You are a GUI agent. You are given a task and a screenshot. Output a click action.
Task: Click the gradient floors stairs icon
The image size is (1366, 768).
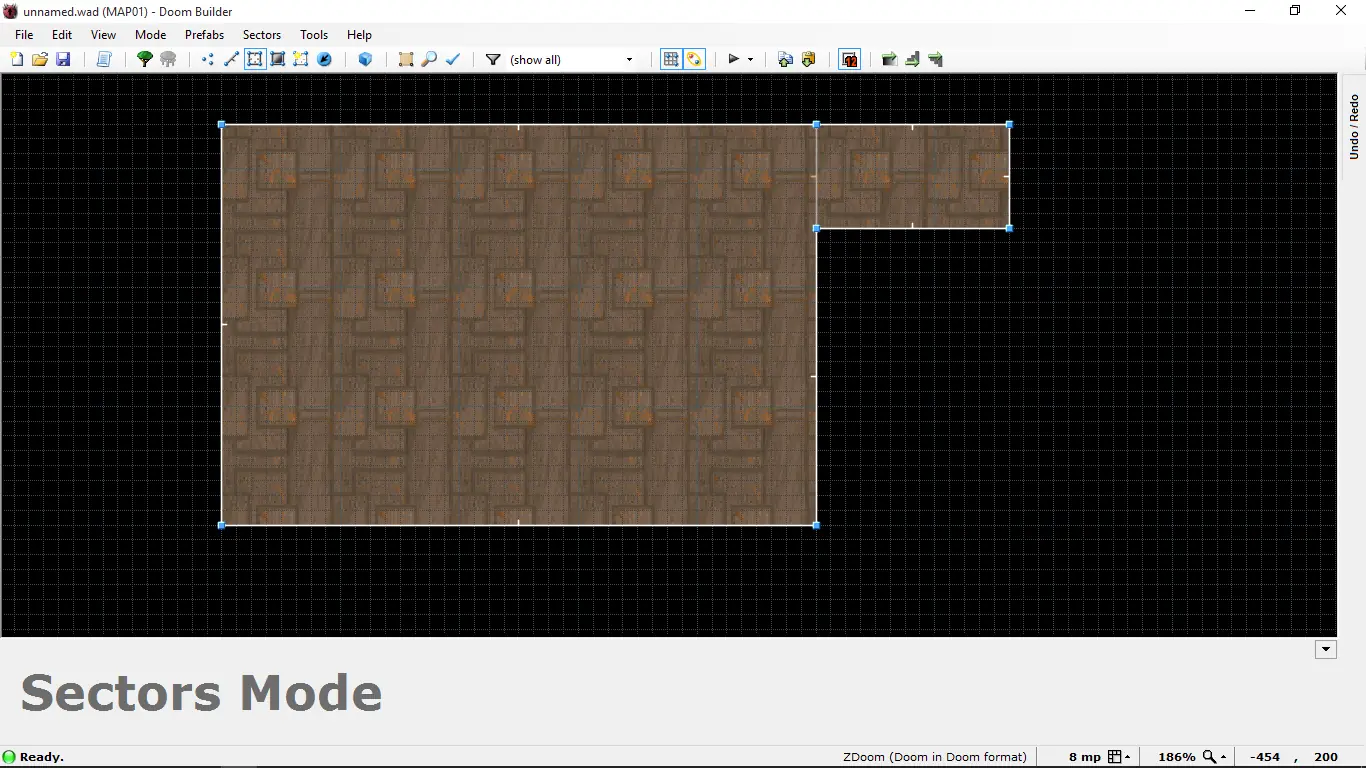(x=912, y=60)
